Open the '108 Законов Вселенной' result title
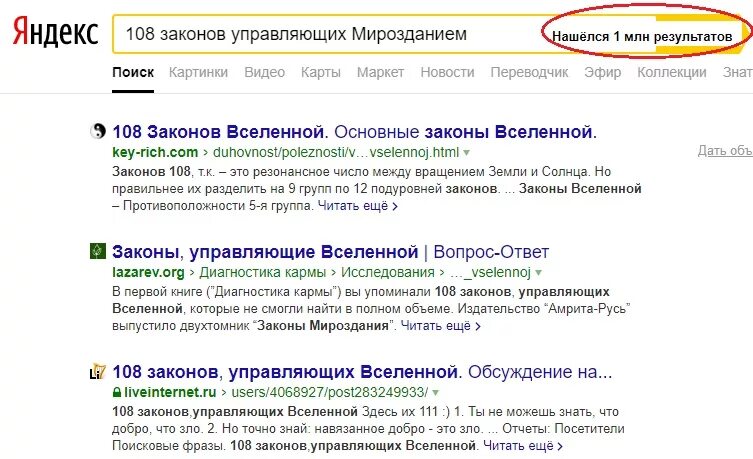 point(354,132)
